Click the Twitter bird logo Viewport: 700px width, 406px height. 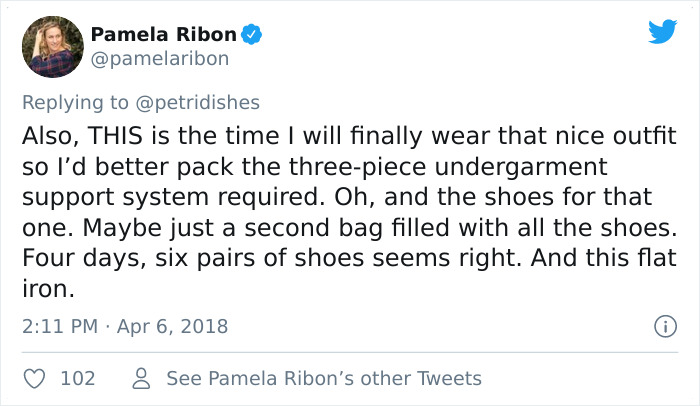[662, 32]
